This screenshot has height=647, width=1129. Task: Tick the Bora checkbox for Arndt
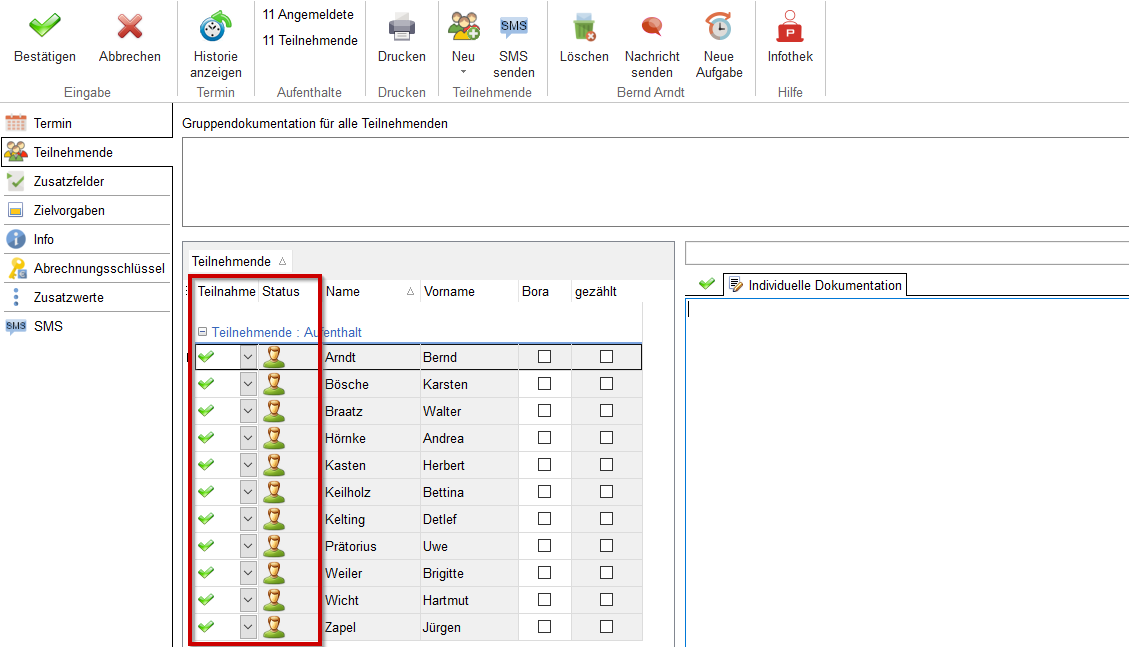(x=545, y=357)
